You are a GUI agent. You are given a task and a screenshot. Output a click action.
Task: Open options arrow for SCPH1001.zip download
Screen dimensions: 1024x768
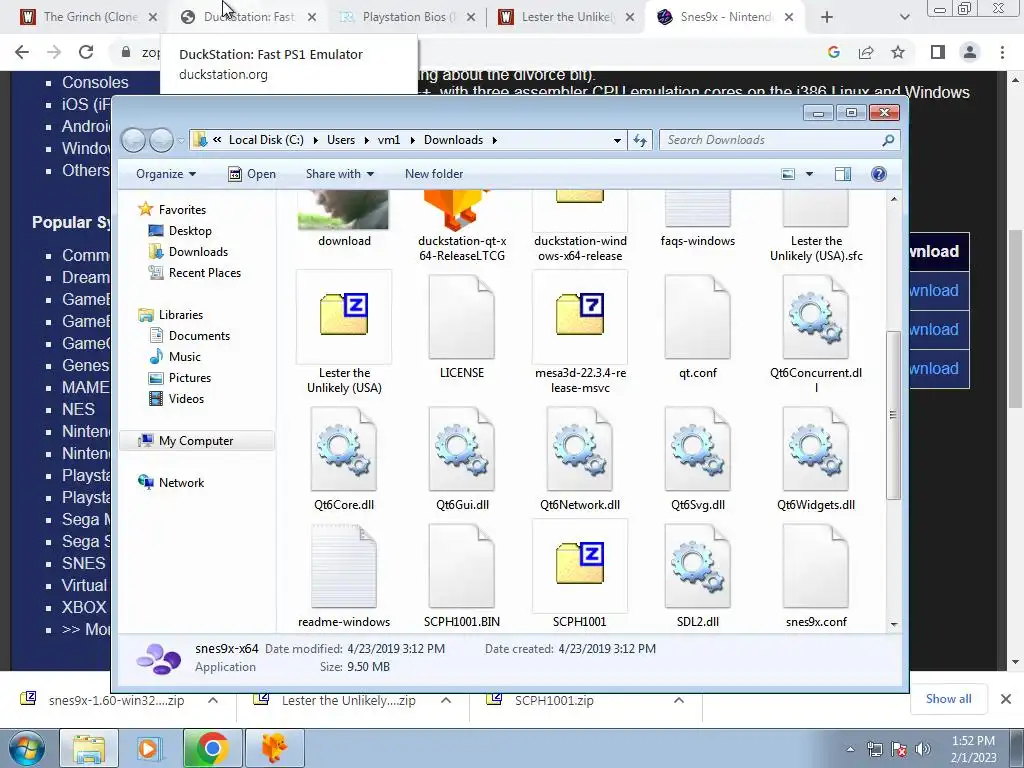[x=679, y=700]
